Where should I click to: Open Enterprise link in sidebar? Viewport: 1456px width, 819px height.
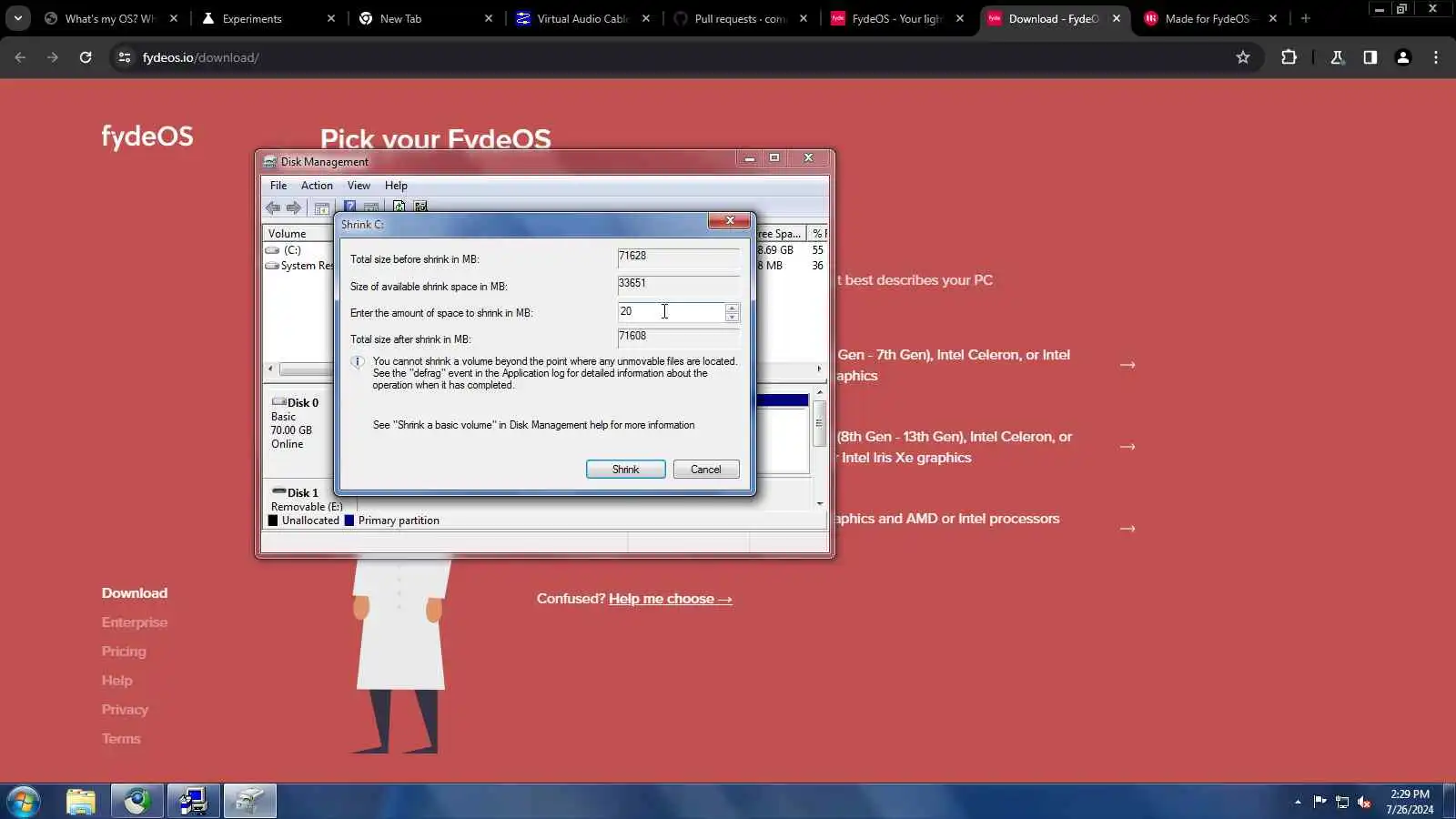(x=135, y=622)
